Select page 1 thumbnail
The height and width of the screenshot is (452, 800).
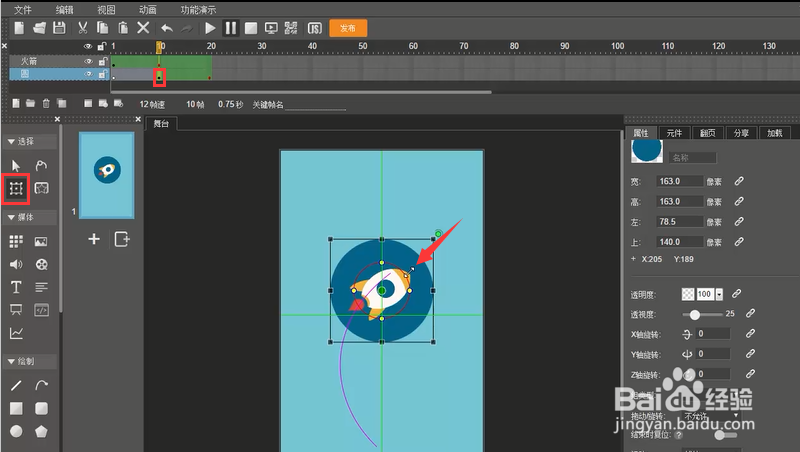point(107,175)
